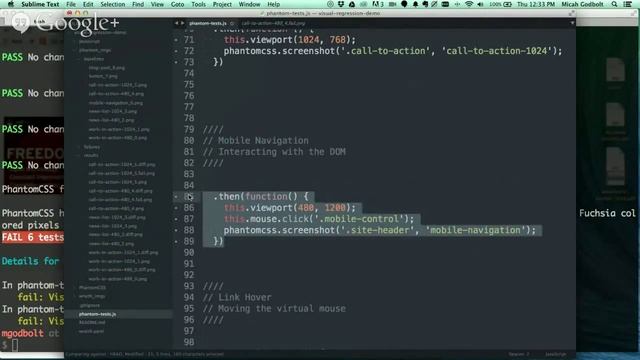Open the File menu
Image resolution: width=640 pixels, height=360 pixels.
pos(71,4)
